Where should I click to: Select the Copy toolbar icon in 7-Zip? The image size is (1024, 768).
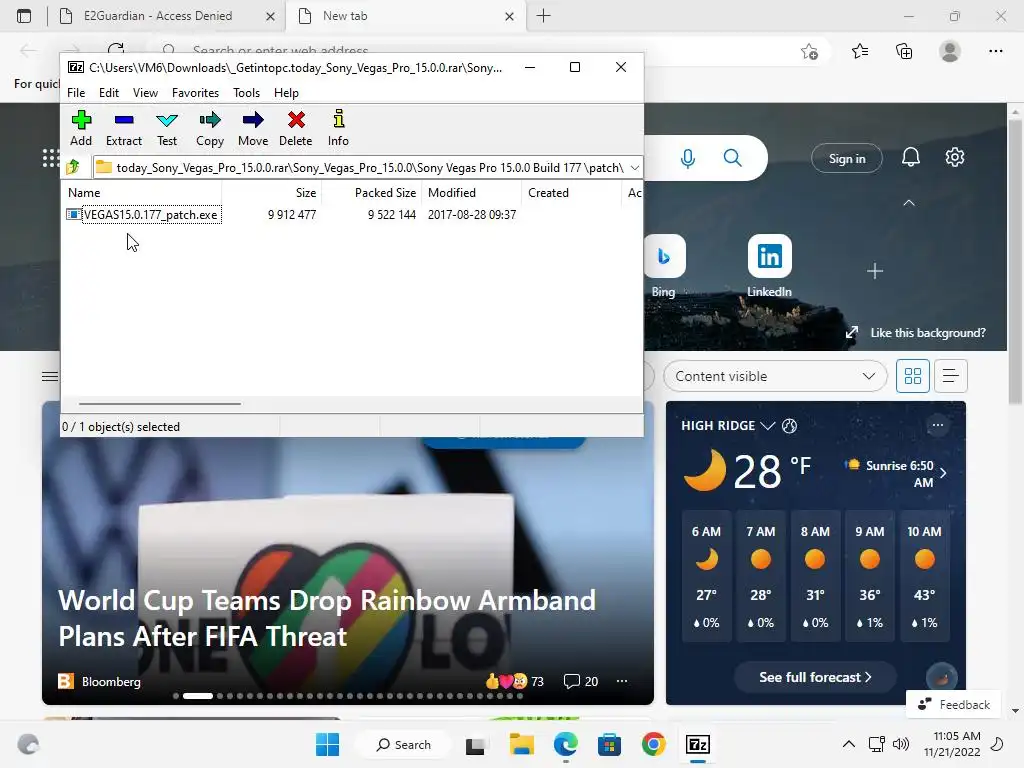210,129
